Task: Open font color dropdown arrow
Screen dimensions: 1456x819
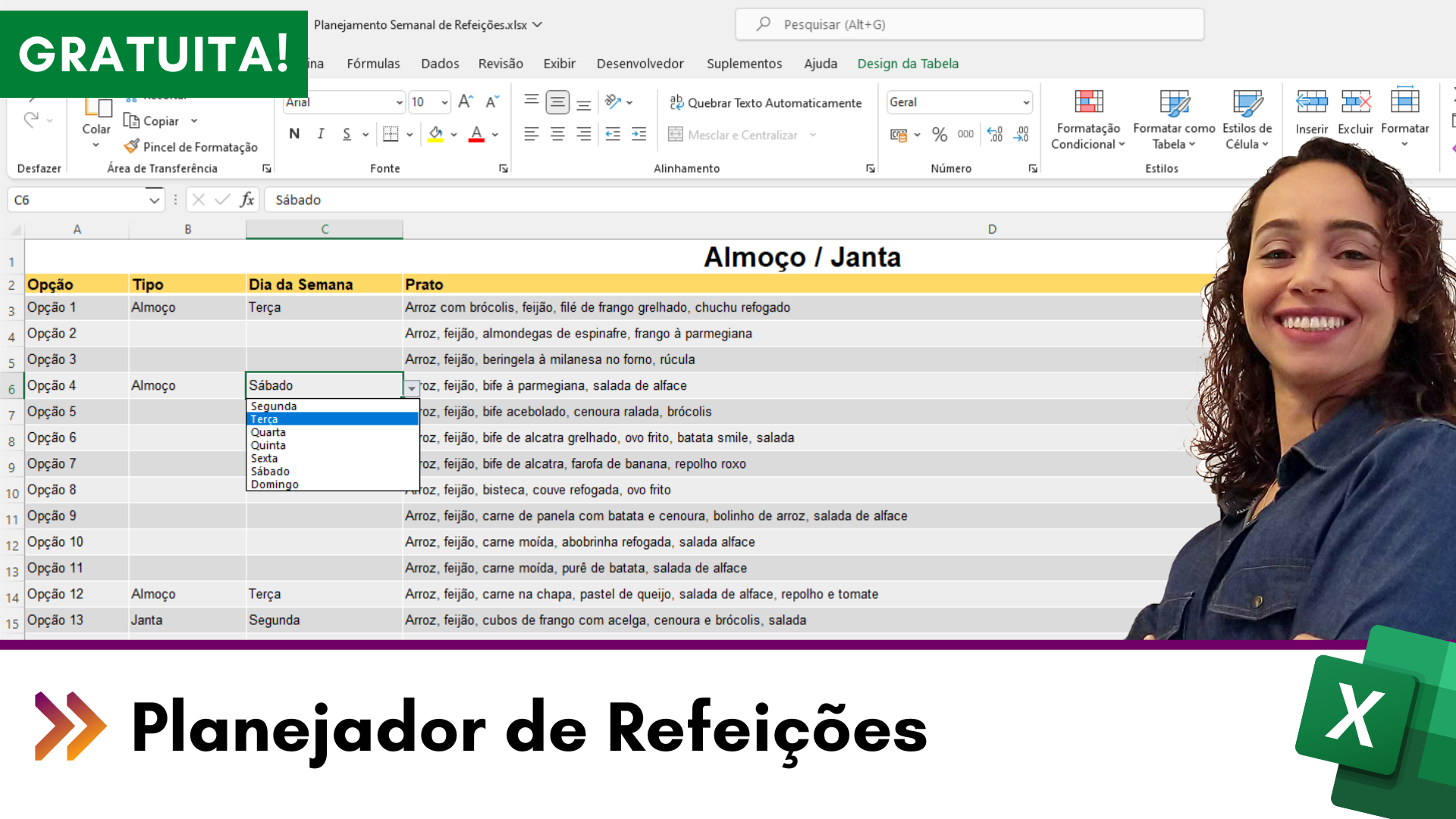Action: (x=495, y=135)
